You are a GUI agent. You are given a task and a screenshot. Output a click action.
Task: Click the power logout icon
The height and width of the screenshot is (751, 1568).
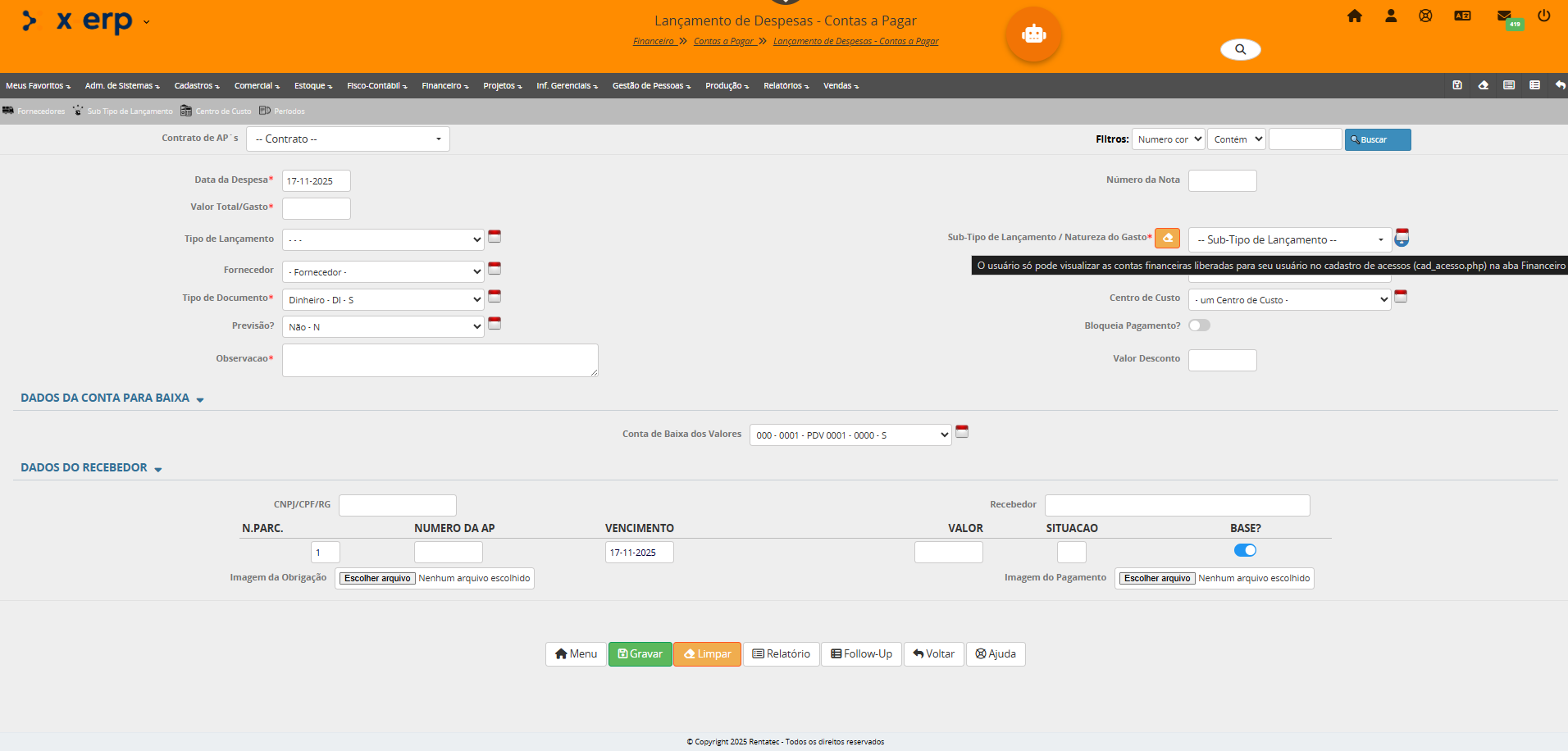tap(1543, 16)
